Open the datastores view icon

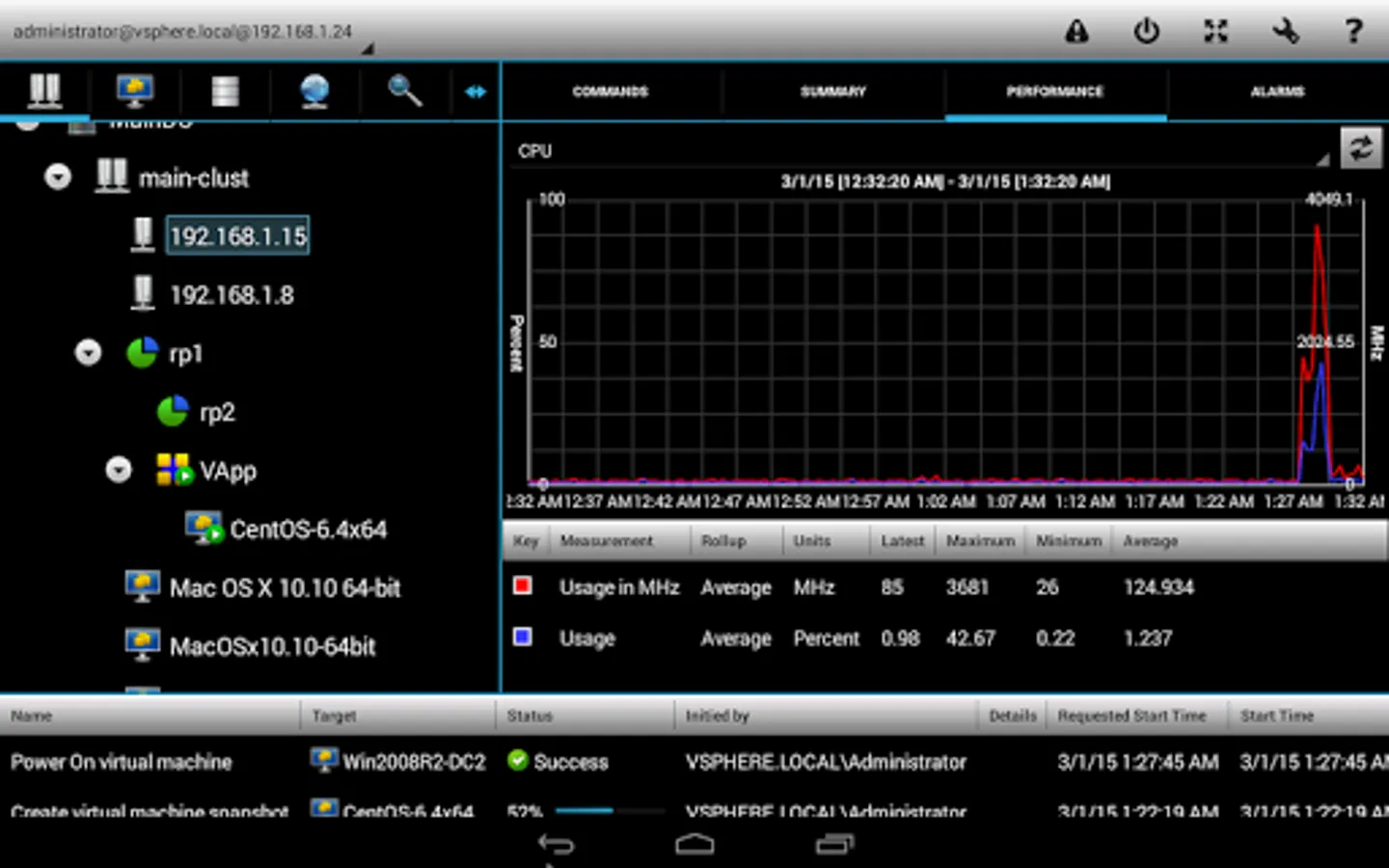[225, 92]
